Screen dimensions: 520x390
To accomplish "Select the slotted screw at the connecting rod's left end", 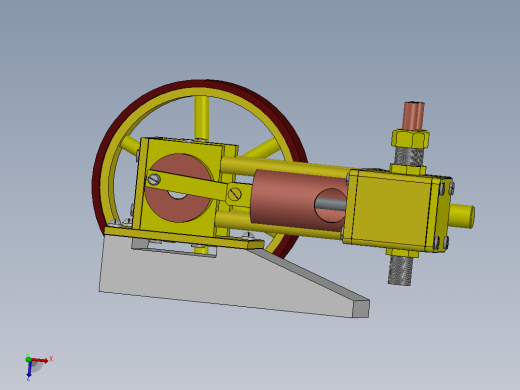I will click(x=154, y=180).
